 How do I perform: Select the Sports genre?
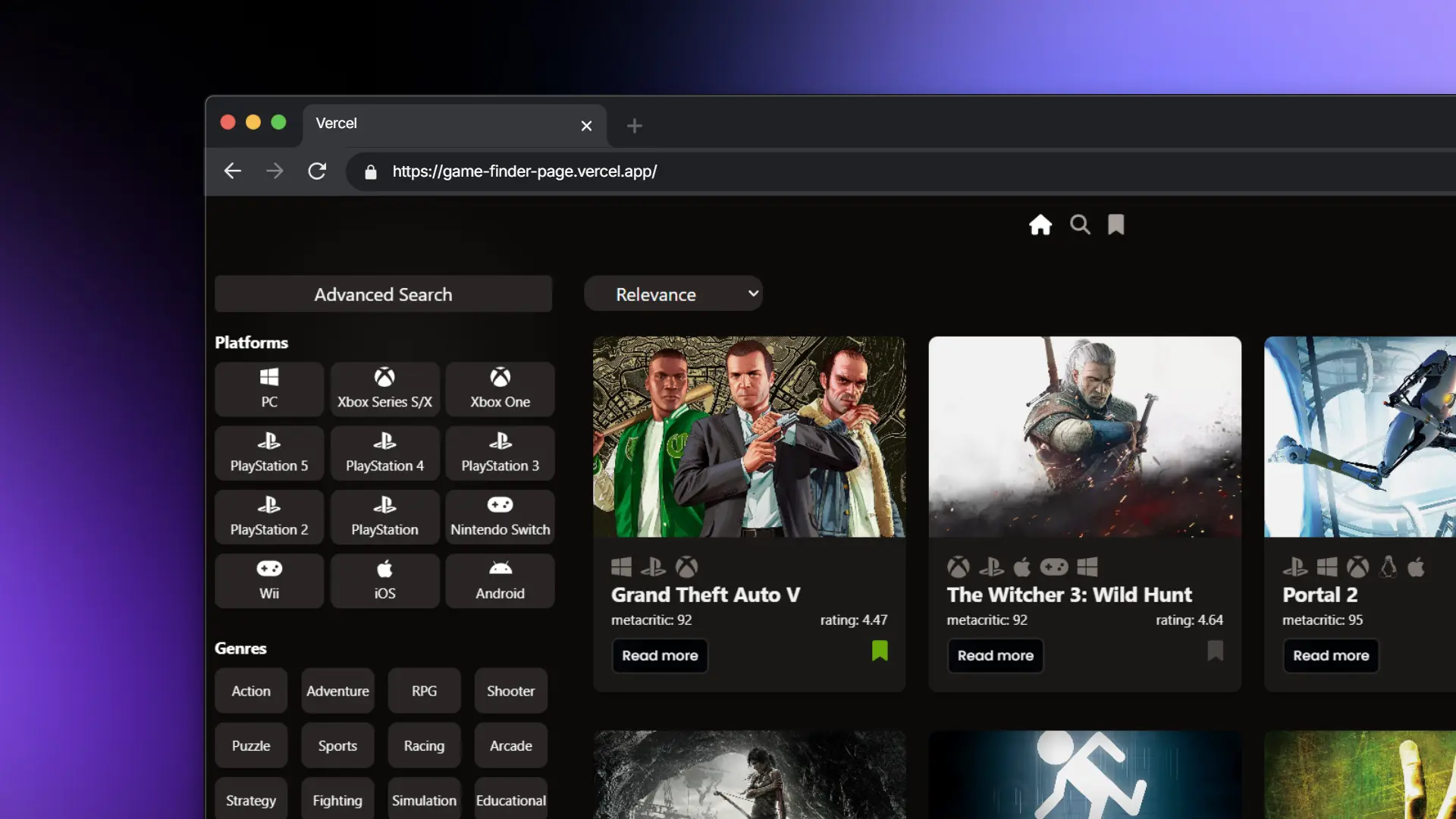point(337,745)
